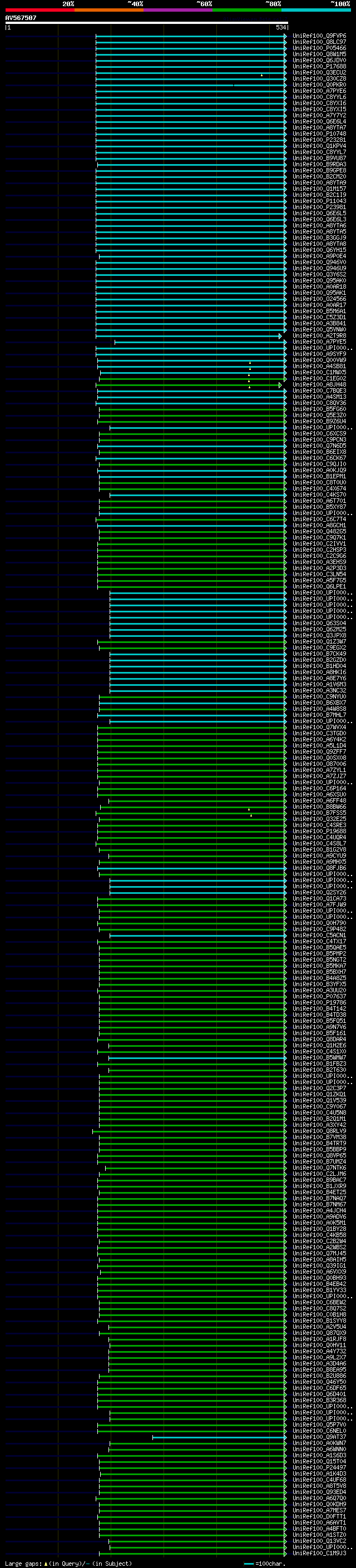
Task: Select the UniRef100_C1M9J3 label
Action: pyautogui.click(x=319, y=1553)
